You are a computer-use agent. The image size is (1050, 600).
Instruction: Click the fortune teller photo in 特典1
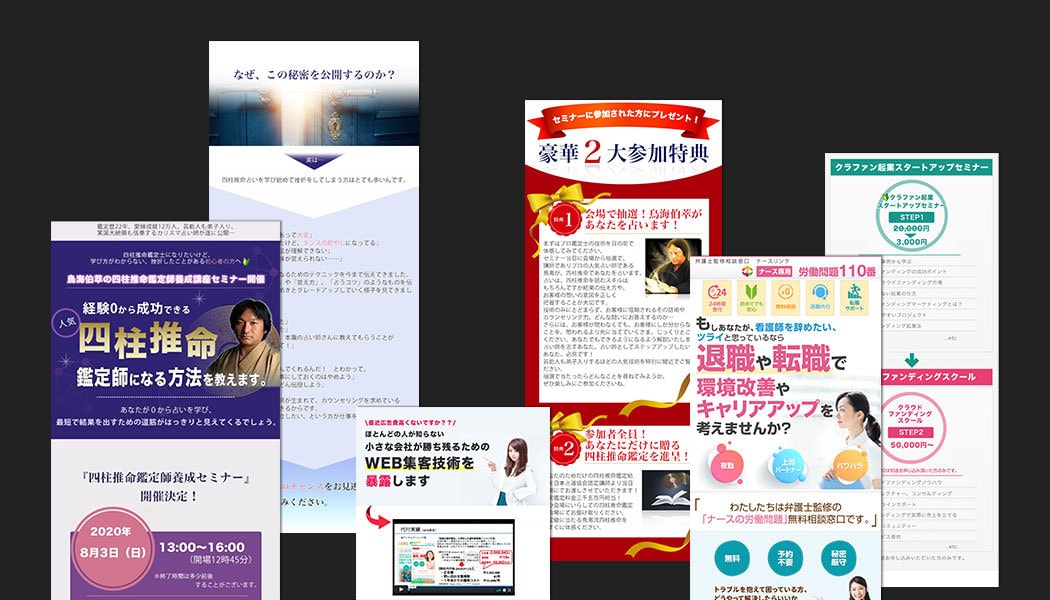tap(672, 266)
